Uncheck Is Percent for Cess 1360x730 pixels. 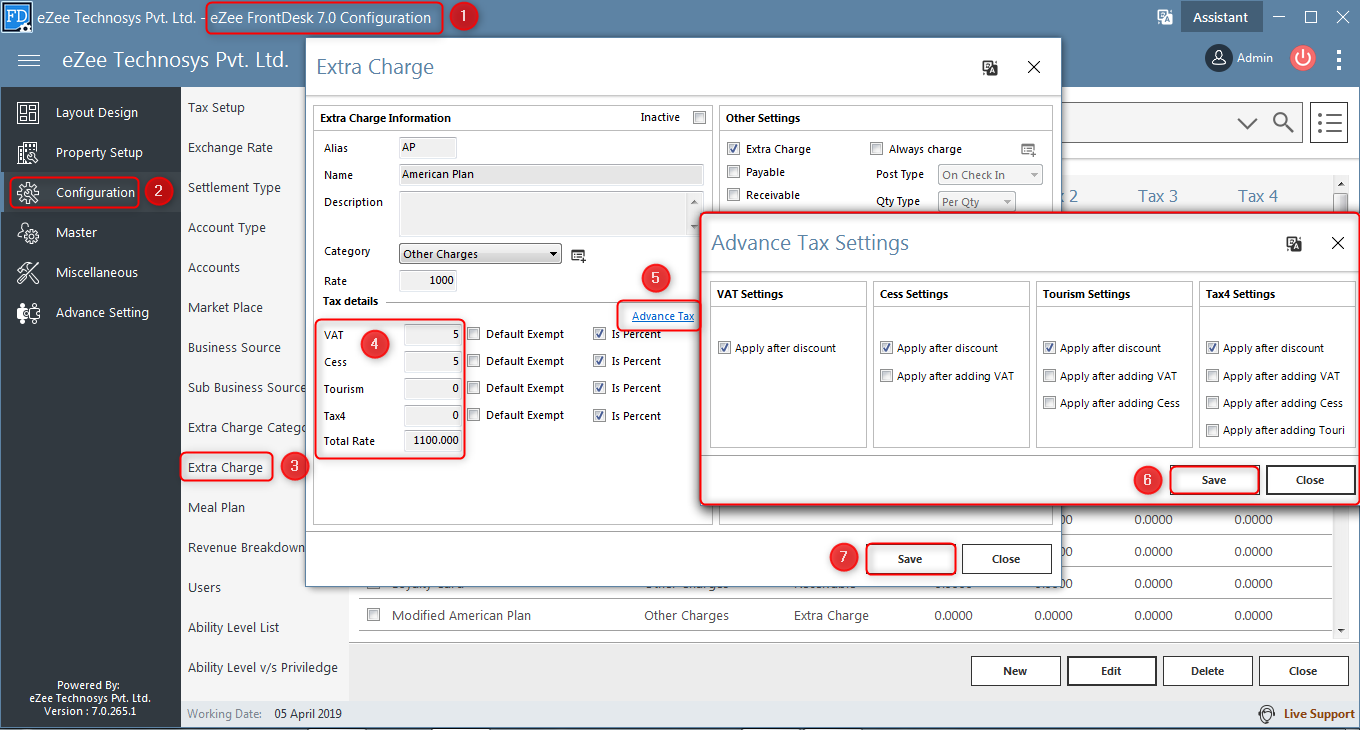coord(599,361)
